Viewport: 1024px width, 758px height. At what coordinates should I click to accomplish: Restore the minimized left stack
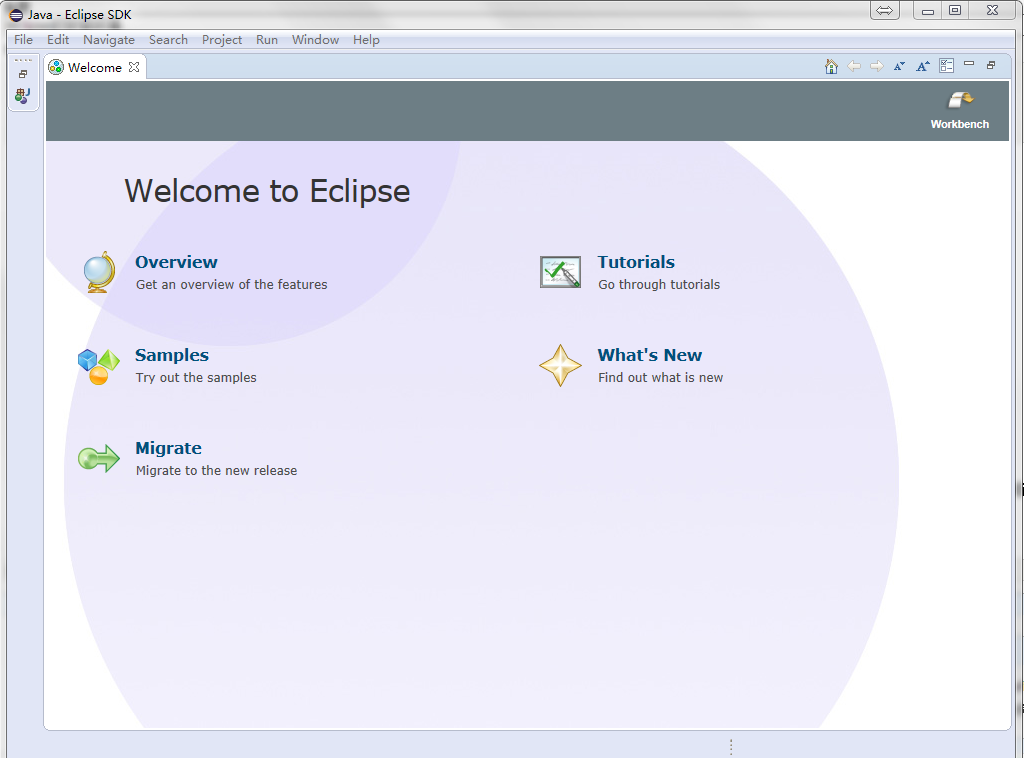coord(23,74)
